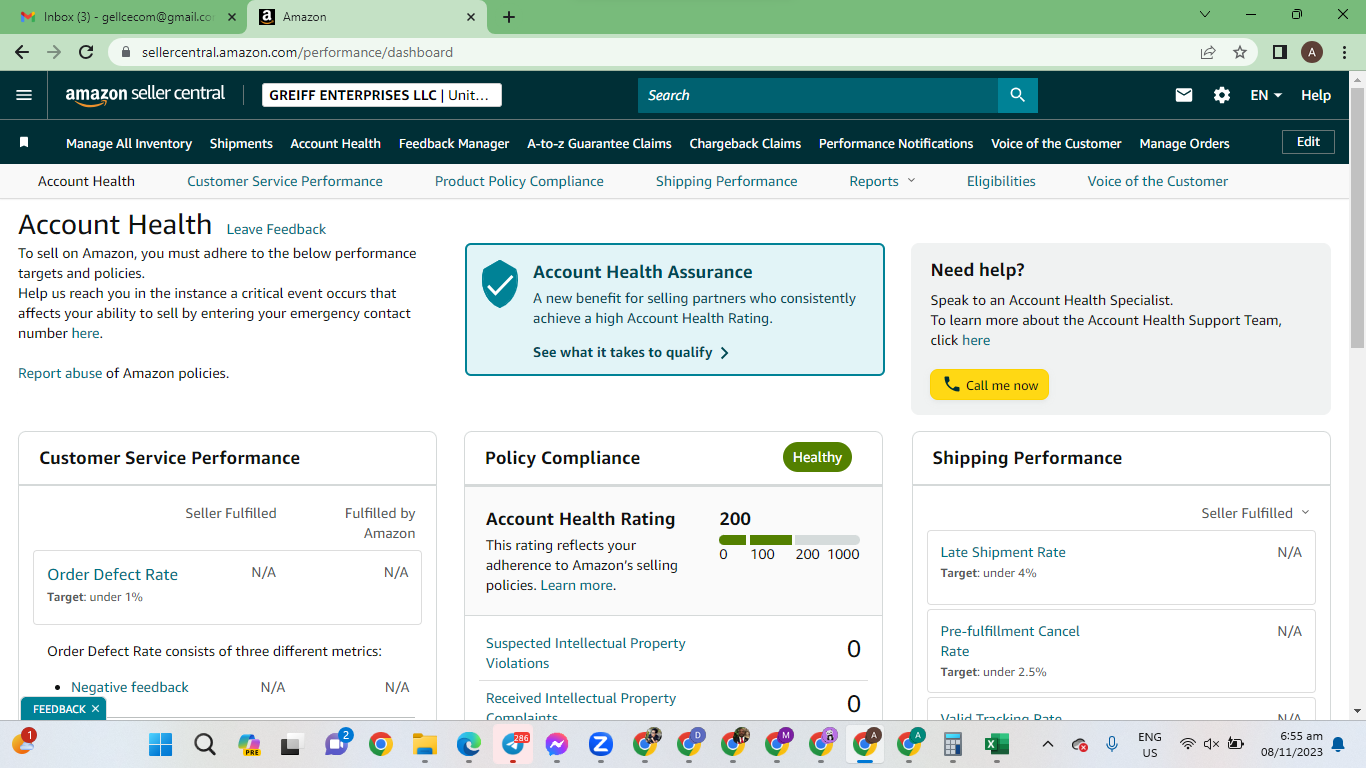Expand the Seller Fulfilled dropdown in Shipping Performance
The height and width of the screenshot is (768, 1366).
click(x=1255, y=513)
